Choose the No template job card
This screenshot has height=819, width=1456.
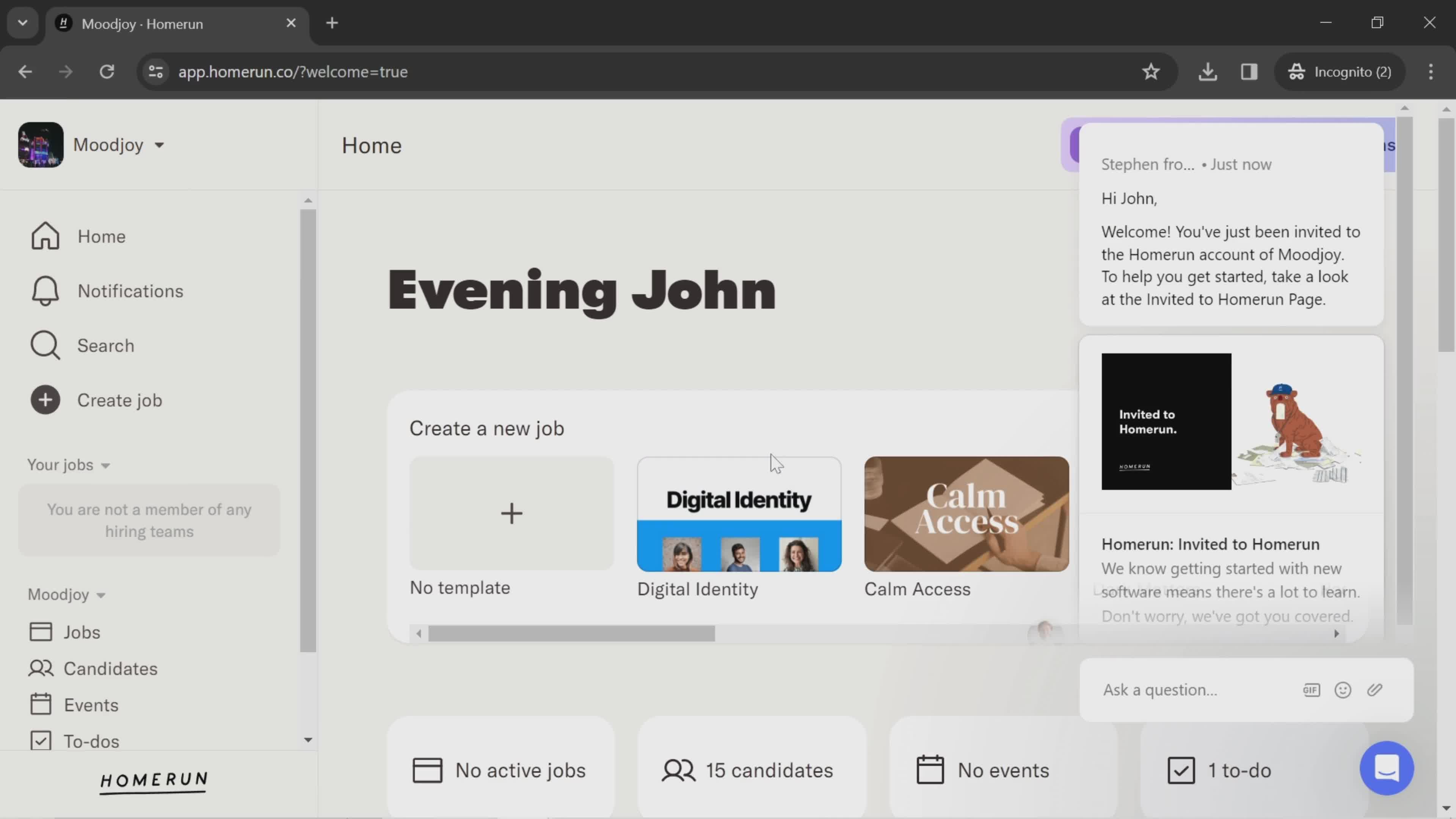tap(511, 513)
